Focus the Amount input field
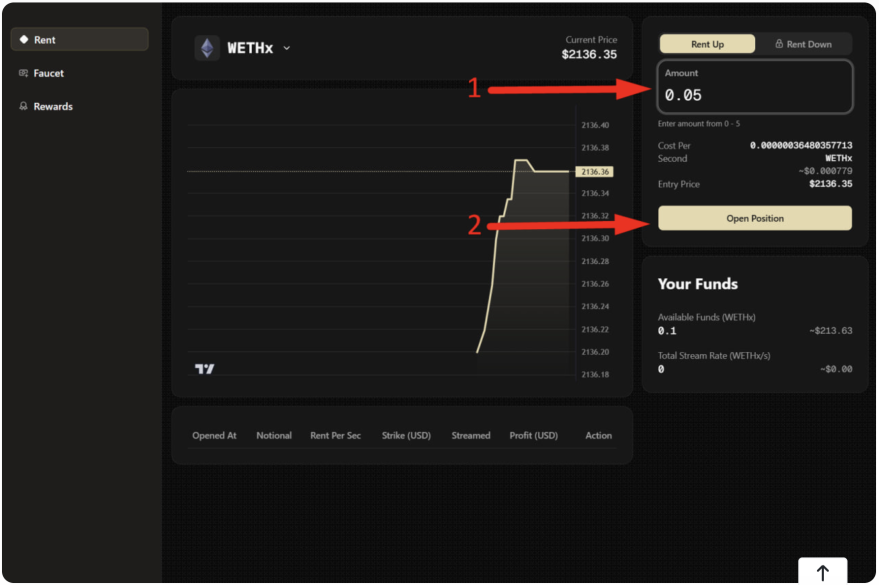The width and height of the screenshot is (879, 585). point(755,95)
